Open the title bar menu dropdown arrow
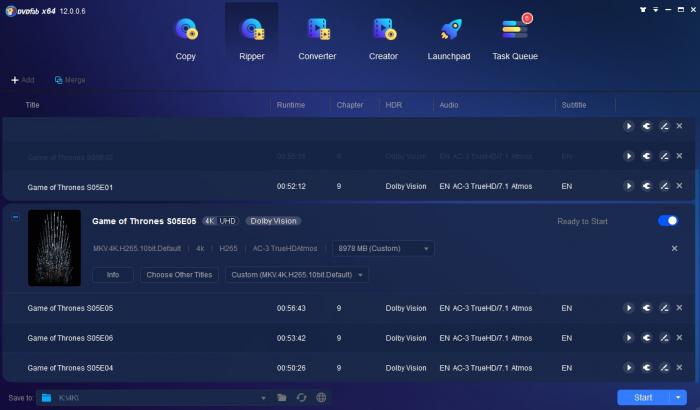The width and height of the screenshot is (700, 410). 656,9
